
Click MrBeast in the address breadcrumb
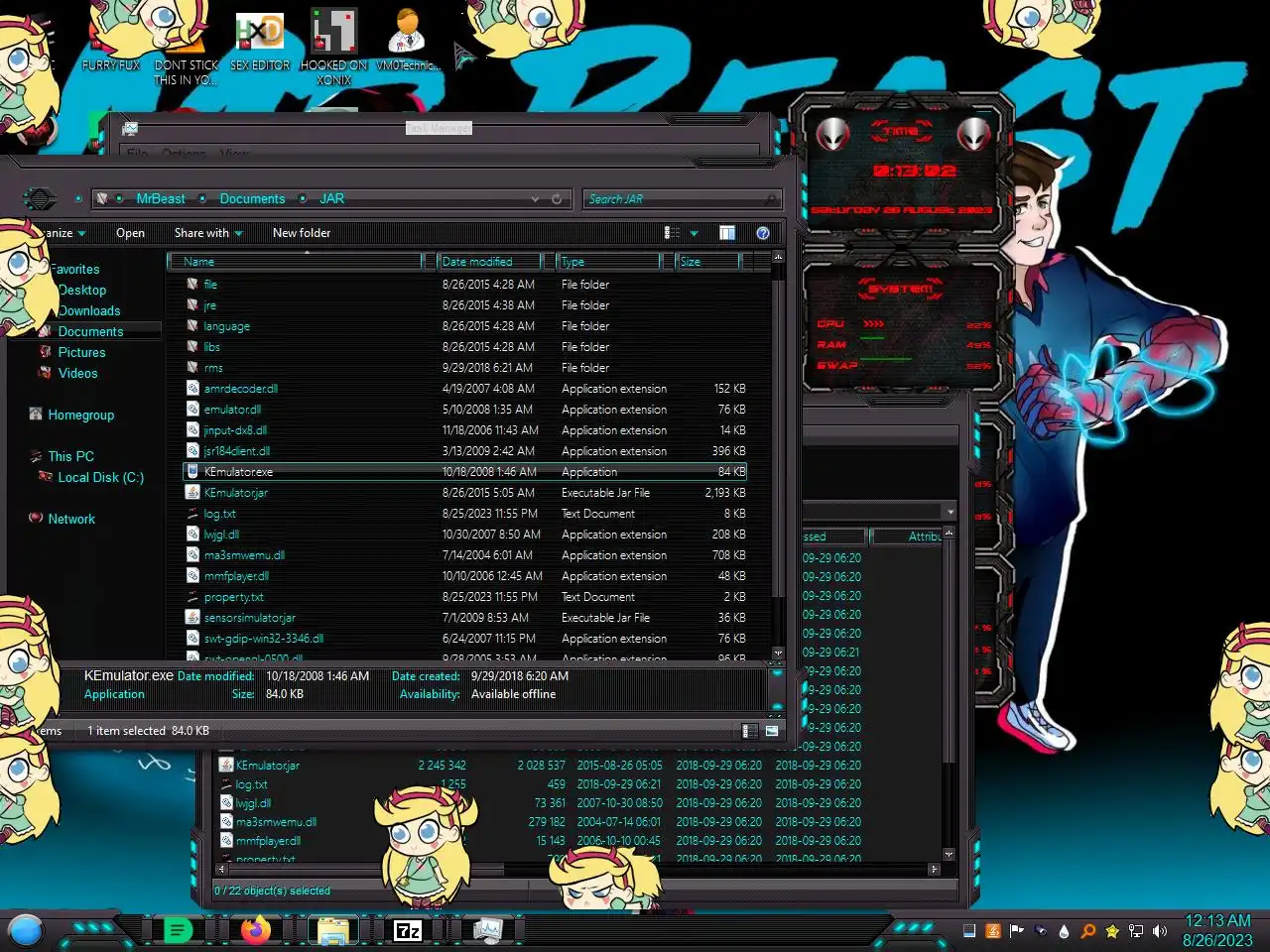tap(161, 199)
